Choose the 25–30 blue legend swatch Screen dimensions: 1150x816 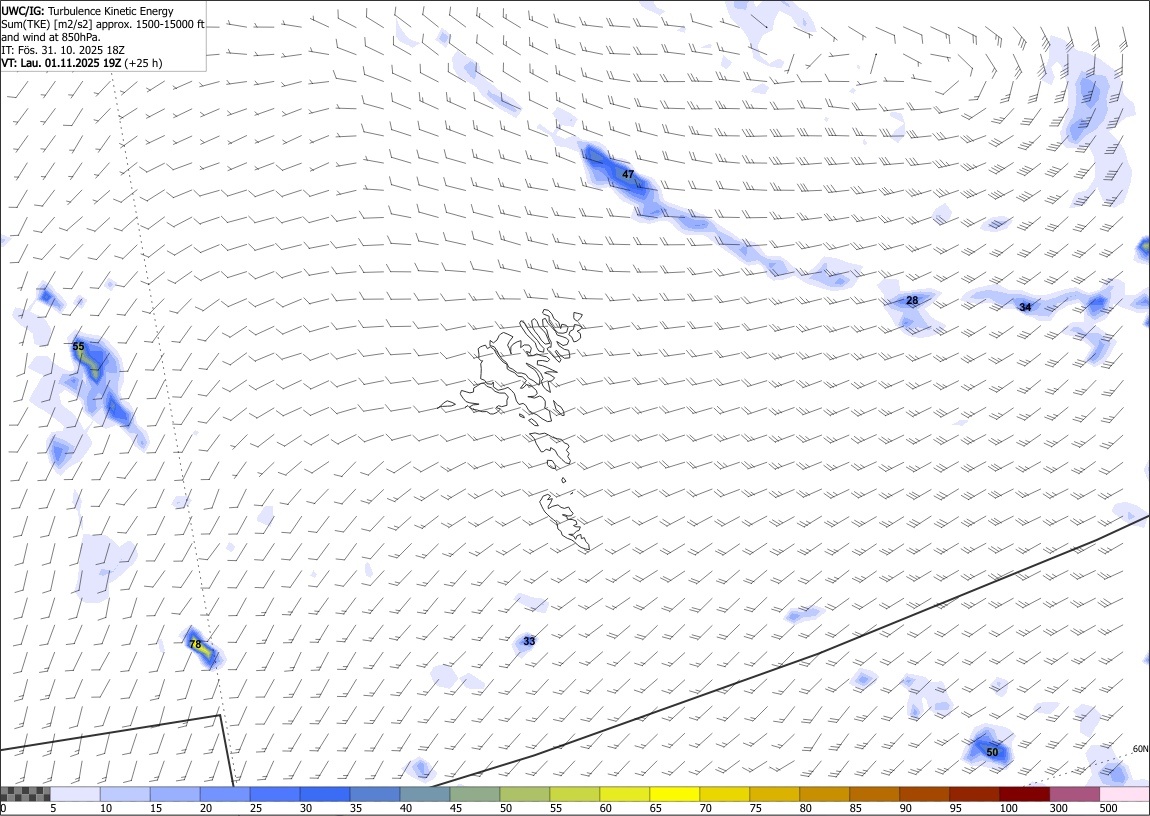(x=275, y=794)
